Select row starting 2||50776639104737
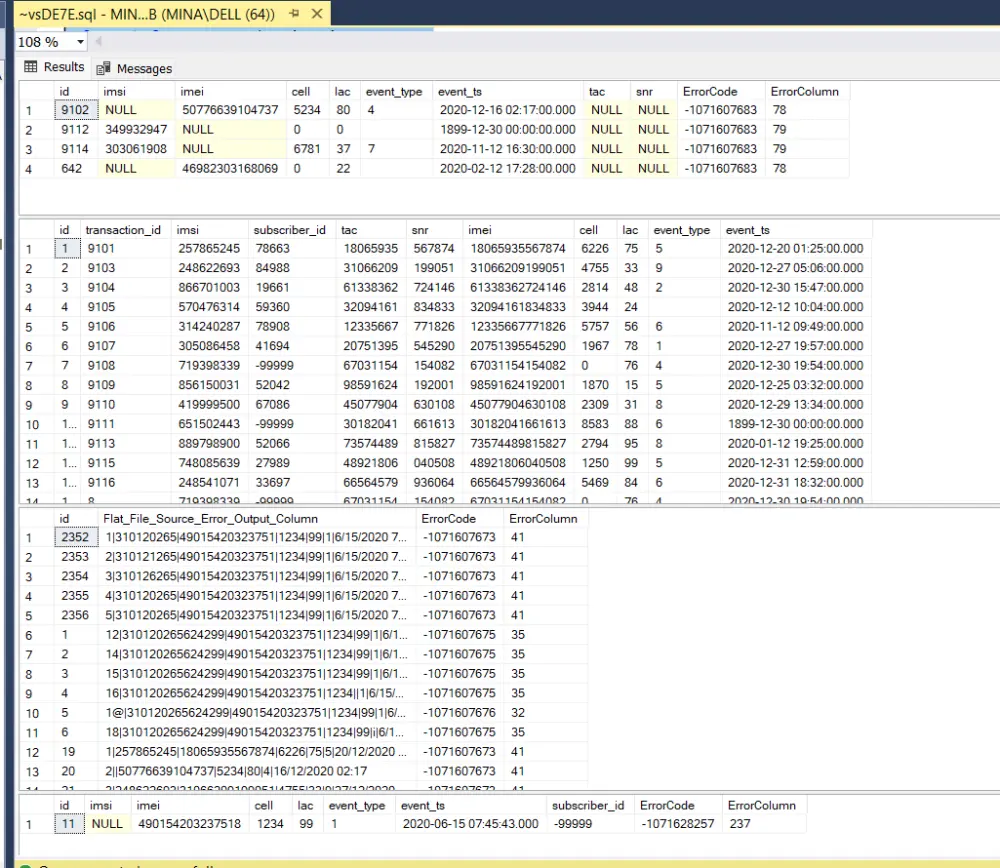Viewport: 1000px width, 868px height. click(256, 771)
